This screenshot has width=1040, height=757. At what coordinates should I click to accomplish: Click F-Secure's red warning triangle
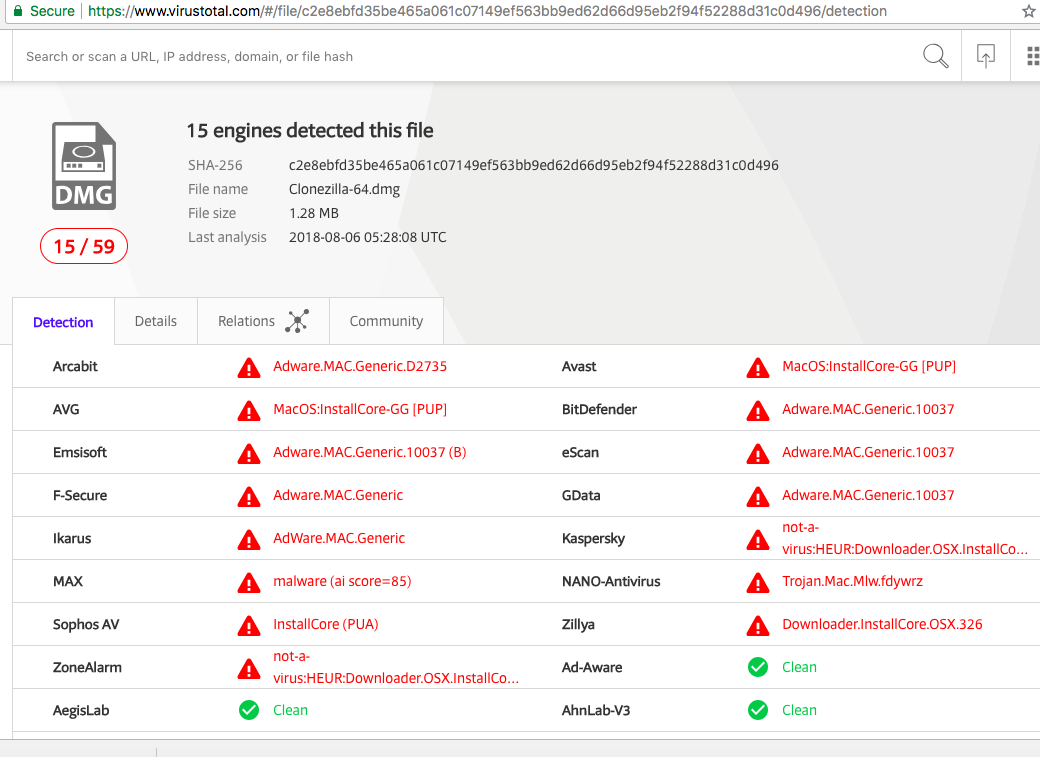[249, 496]
